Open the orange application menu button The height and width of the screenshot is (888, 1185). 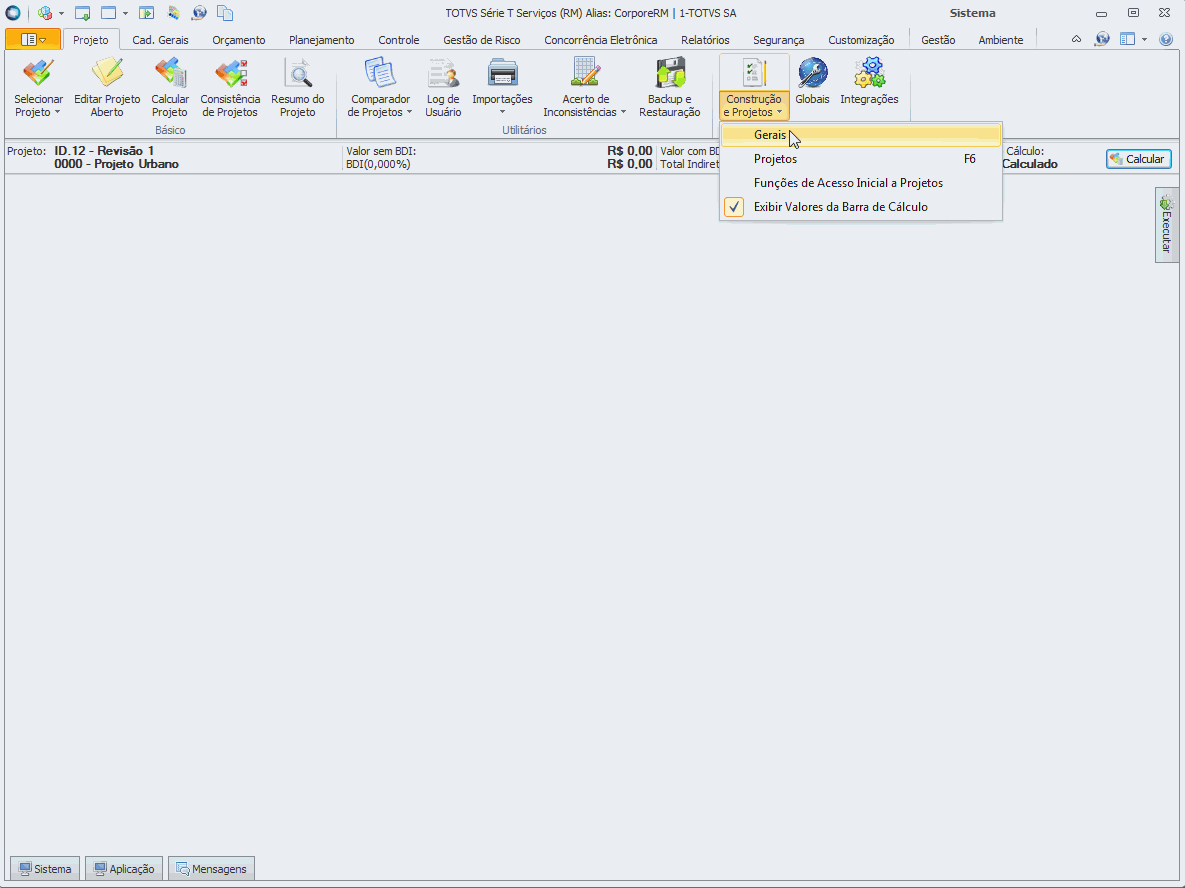[32, 39]
